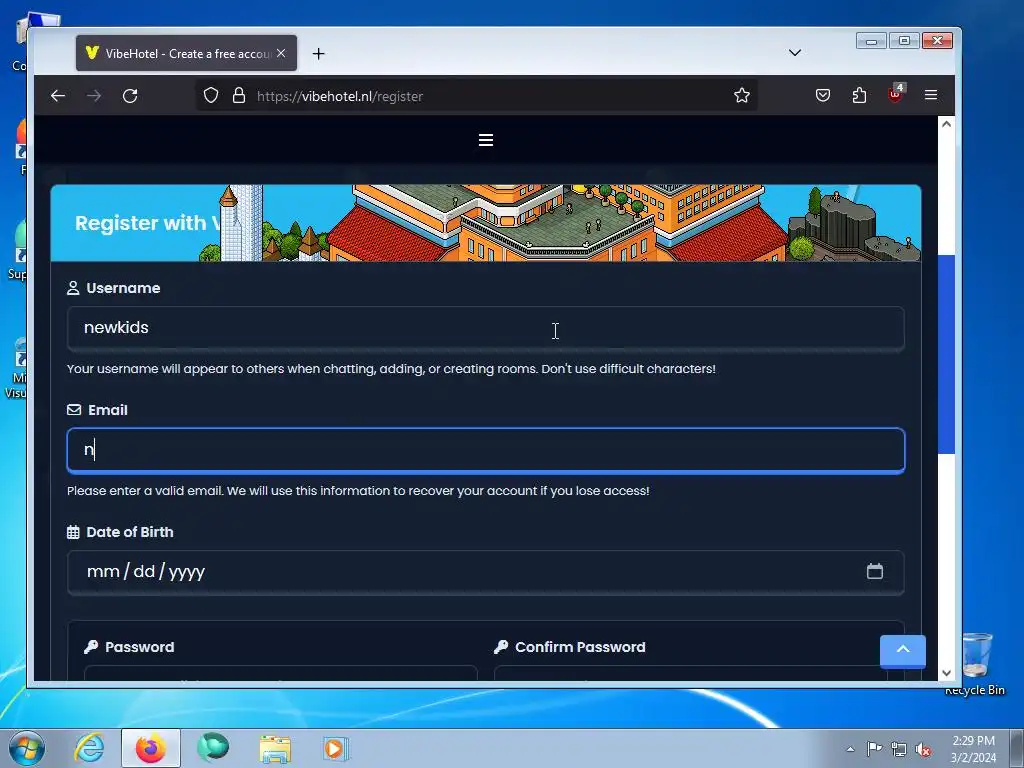The image size is (1024, 768).
Task: Open the date picker calendar icon
Action: tap(874, 571)
